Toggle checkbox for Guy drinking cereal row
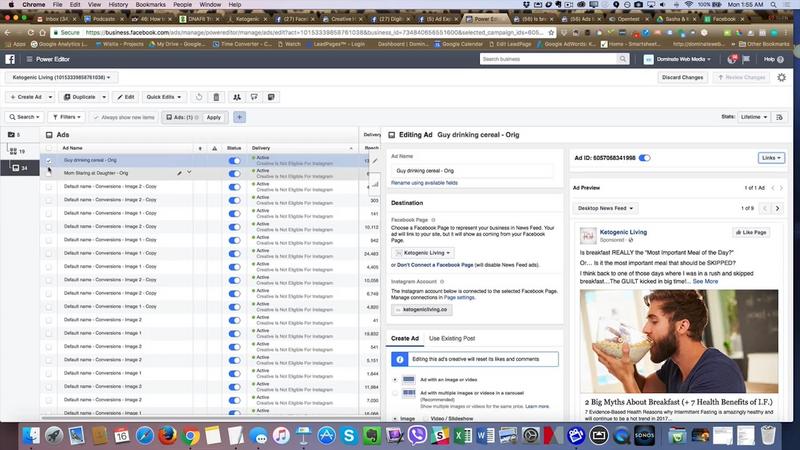800x450 pixels. [x=49, y=160]
